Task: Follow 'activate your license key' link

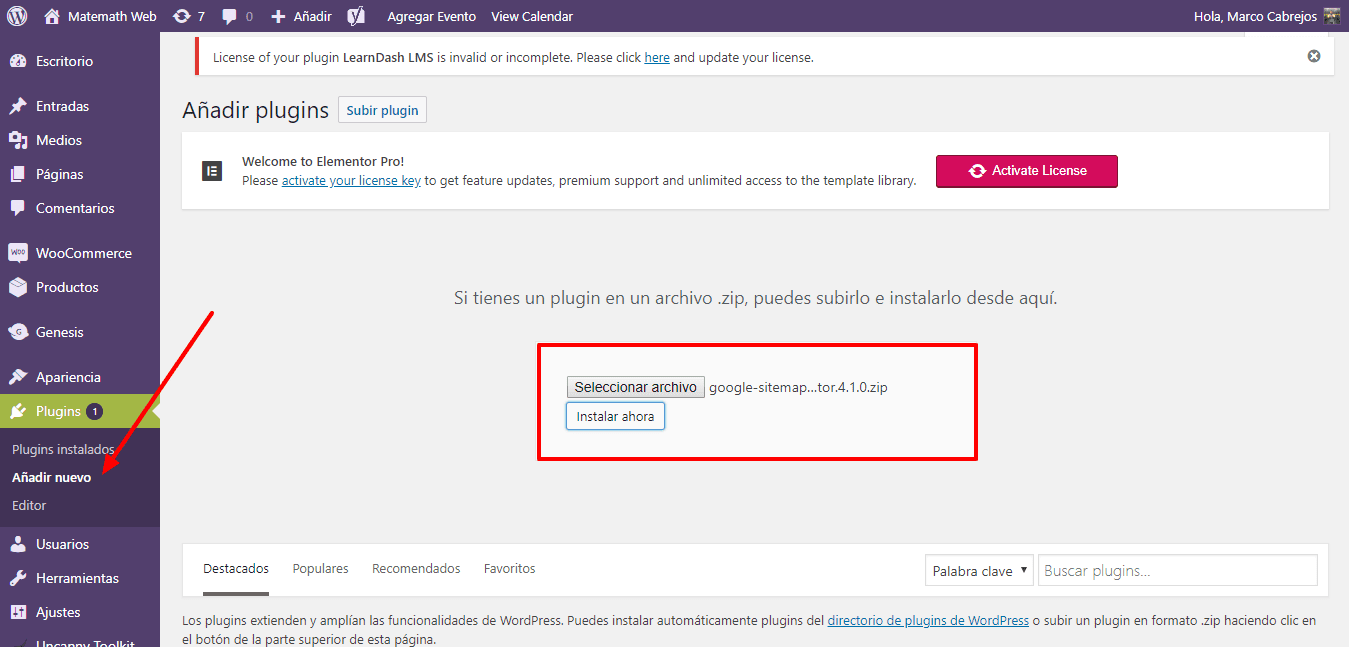Action: tap(351, 181)
